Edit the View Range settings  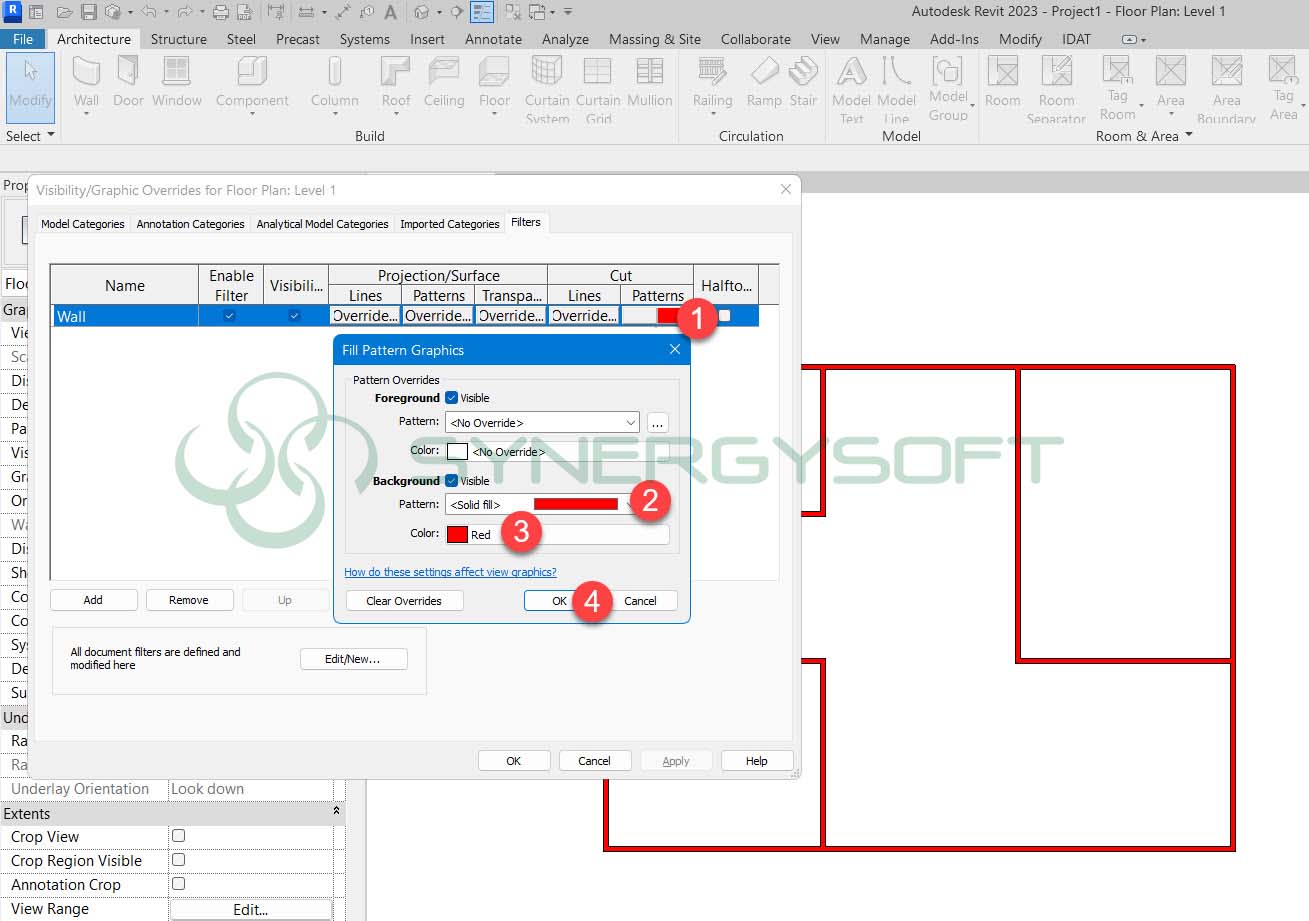[x=251, y=908]
